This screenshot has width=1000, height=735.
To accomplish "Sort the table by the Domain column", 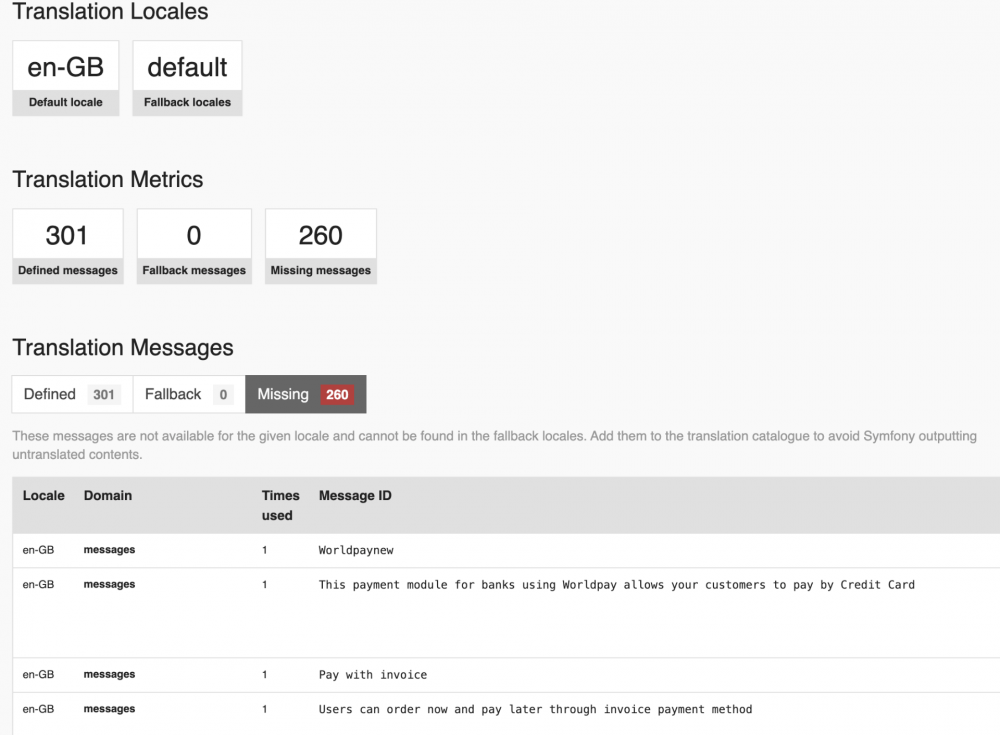I will pyautogui.click(x=108, y=495).
